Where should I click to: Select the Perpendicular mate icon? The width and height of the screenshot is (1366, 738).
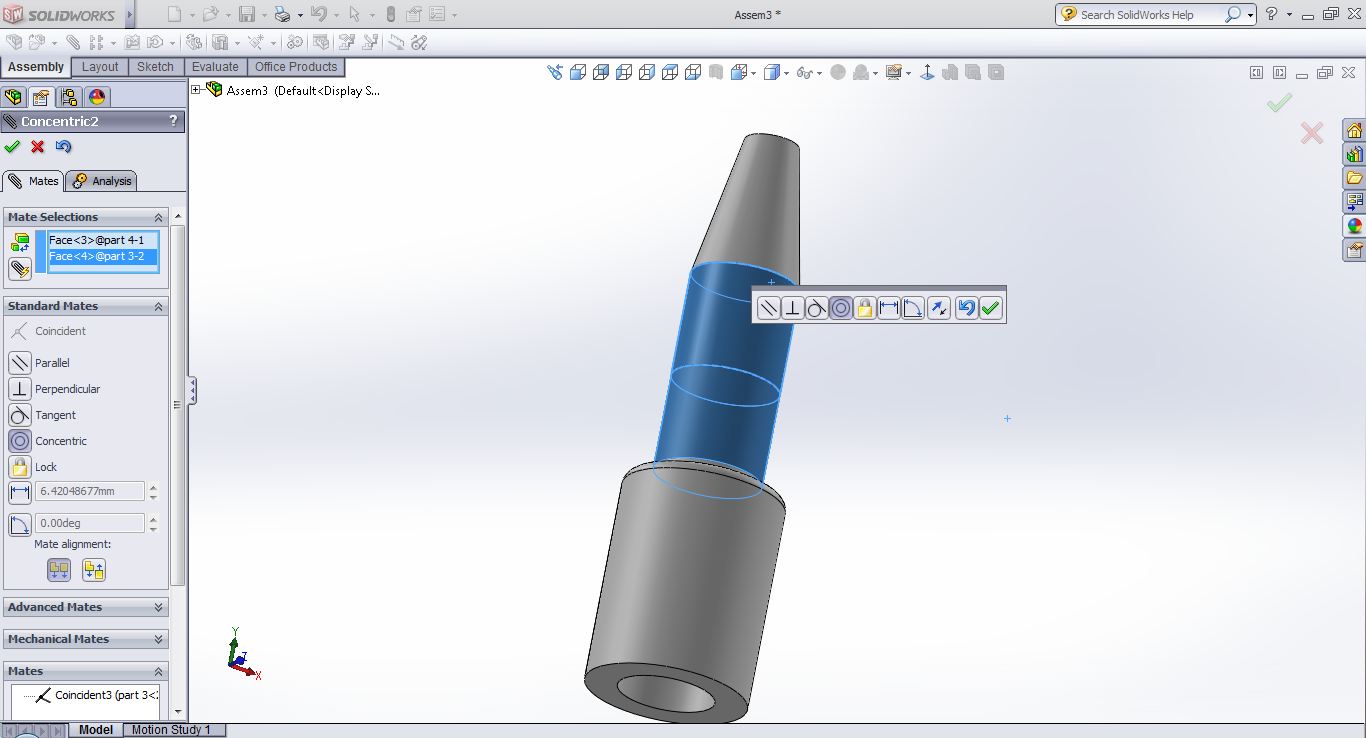[x=19, y=389]
